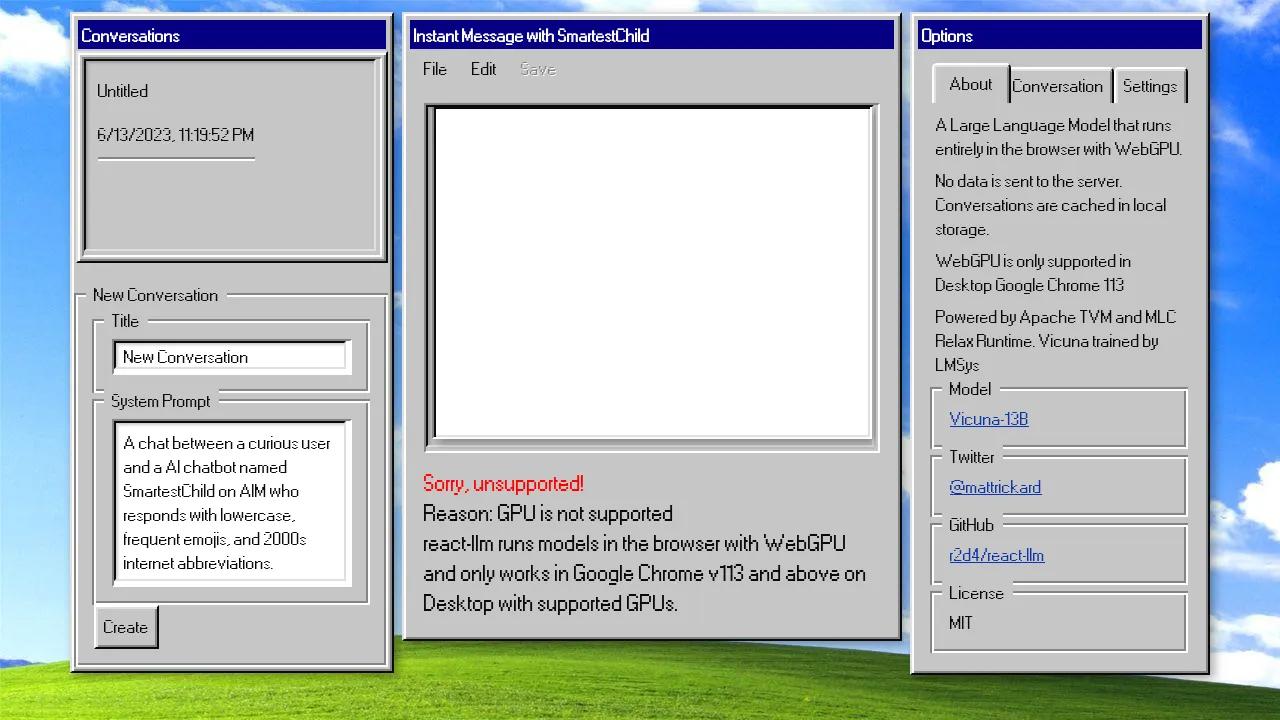1280x720 pixels.
Task: Select the Untitled conversation entry
Action: (x=122, y=91)
